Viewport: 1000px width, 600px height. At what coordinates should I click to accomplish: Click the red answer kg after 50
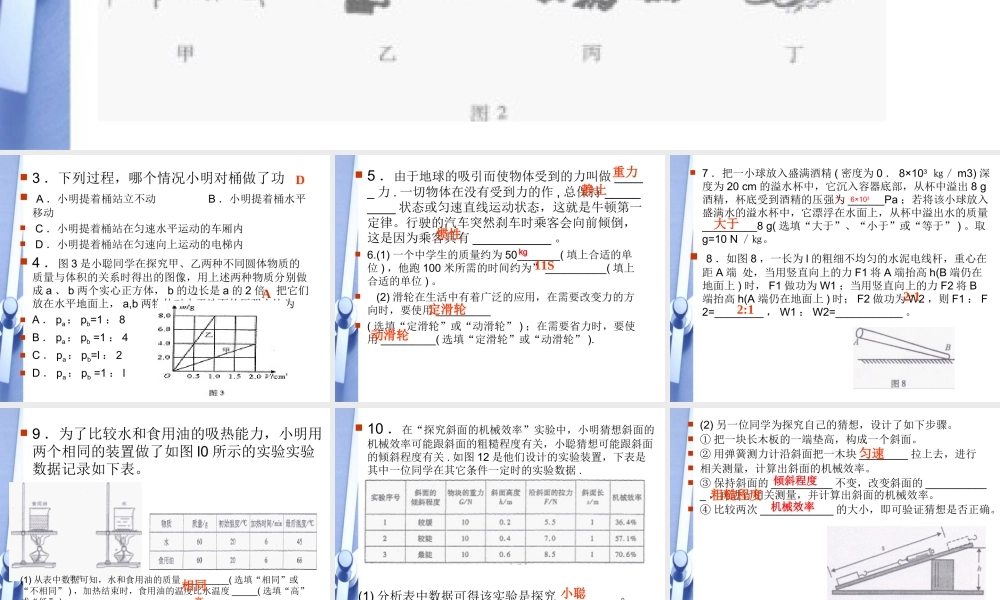coord(523,252)
